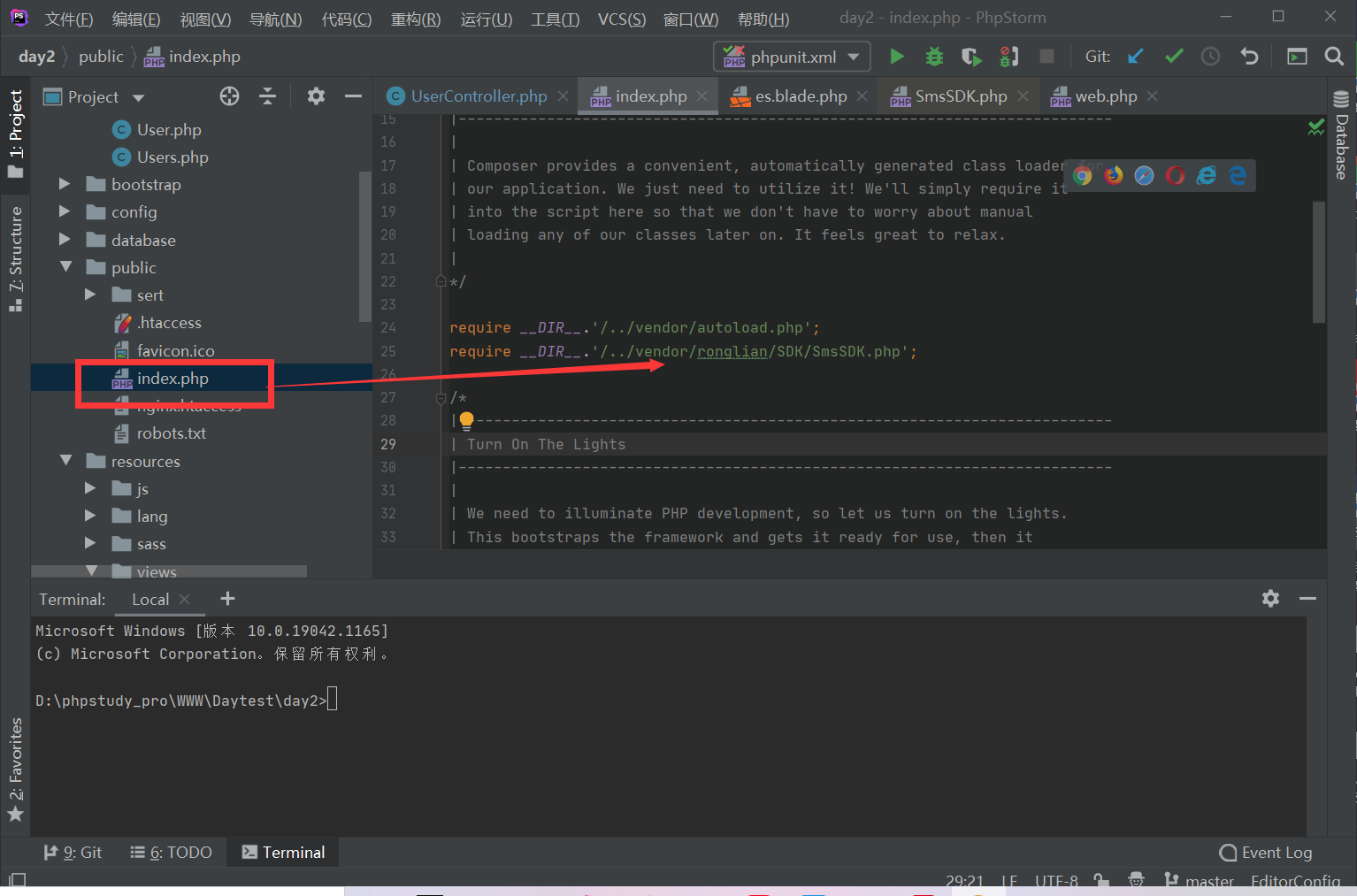Click master branch in status bar

[x=1200, y=880]
